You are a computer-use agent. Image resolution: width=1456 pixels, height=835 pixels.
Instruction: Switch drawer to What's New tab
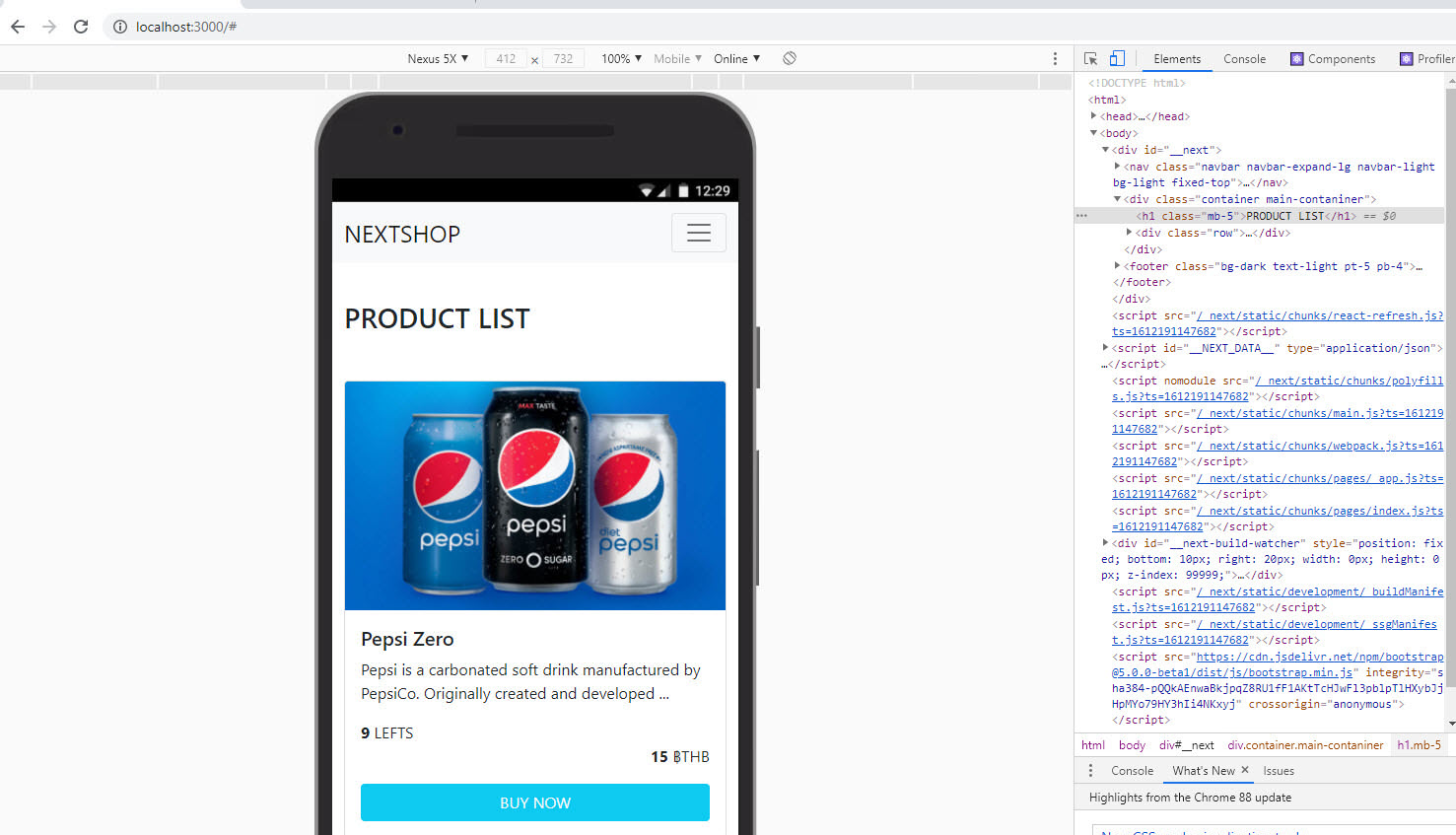(1203, 771)
